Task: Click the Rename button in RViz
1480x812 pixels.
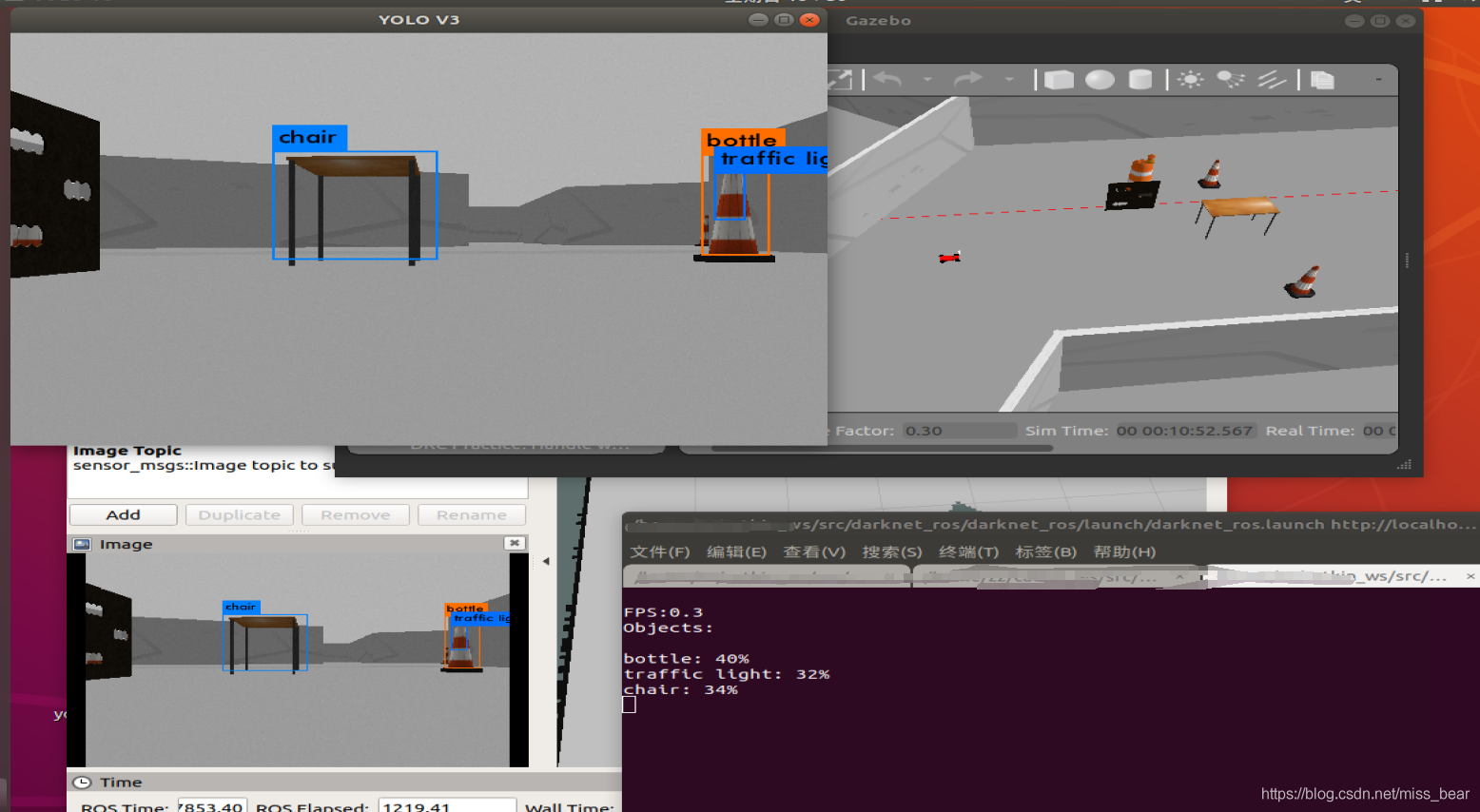Action: [471, 514]
